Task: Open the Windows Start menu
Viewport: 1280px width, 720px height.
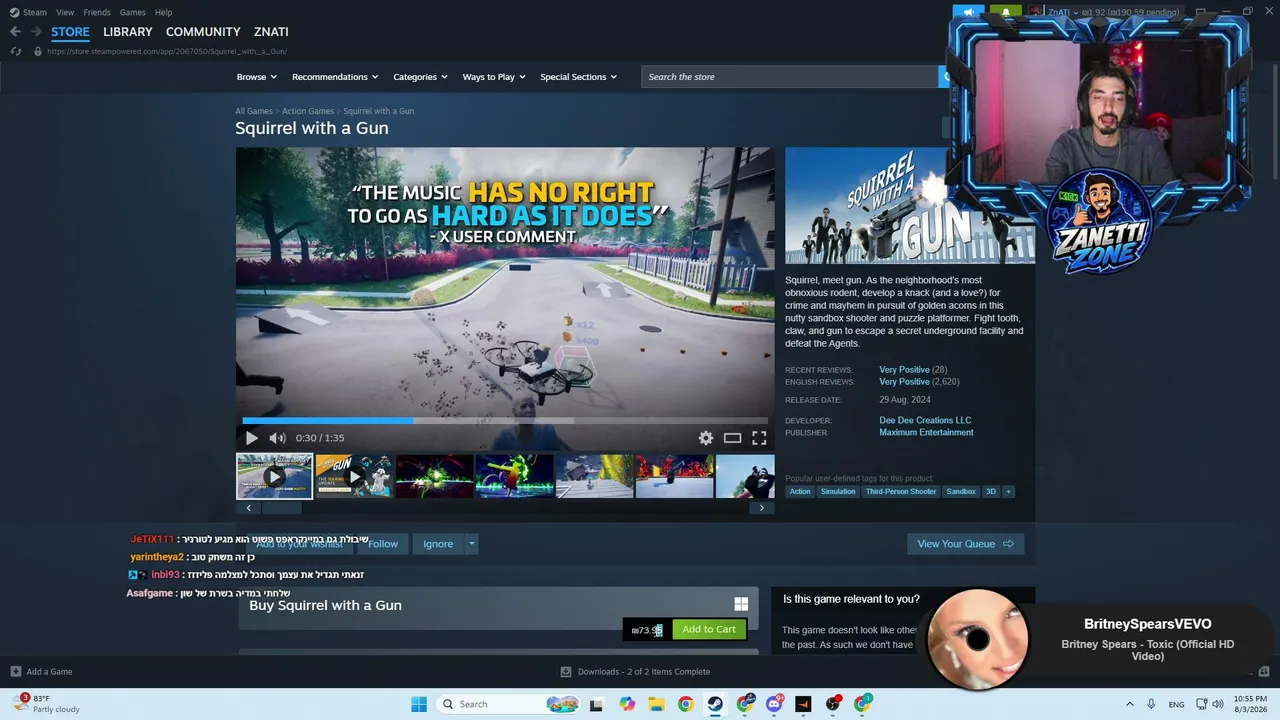Action: pyautogui.click(x=418, y=704)
